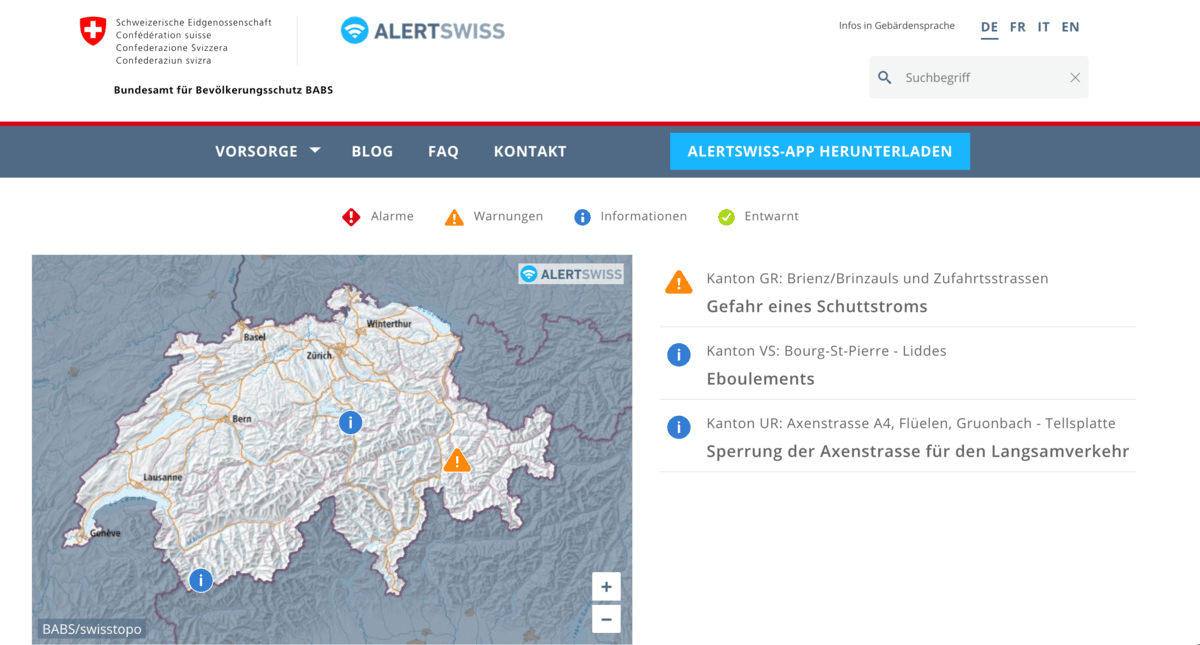Zoom out the map with minus button
The image size is (1200, 645).
[x=606, y=619]
